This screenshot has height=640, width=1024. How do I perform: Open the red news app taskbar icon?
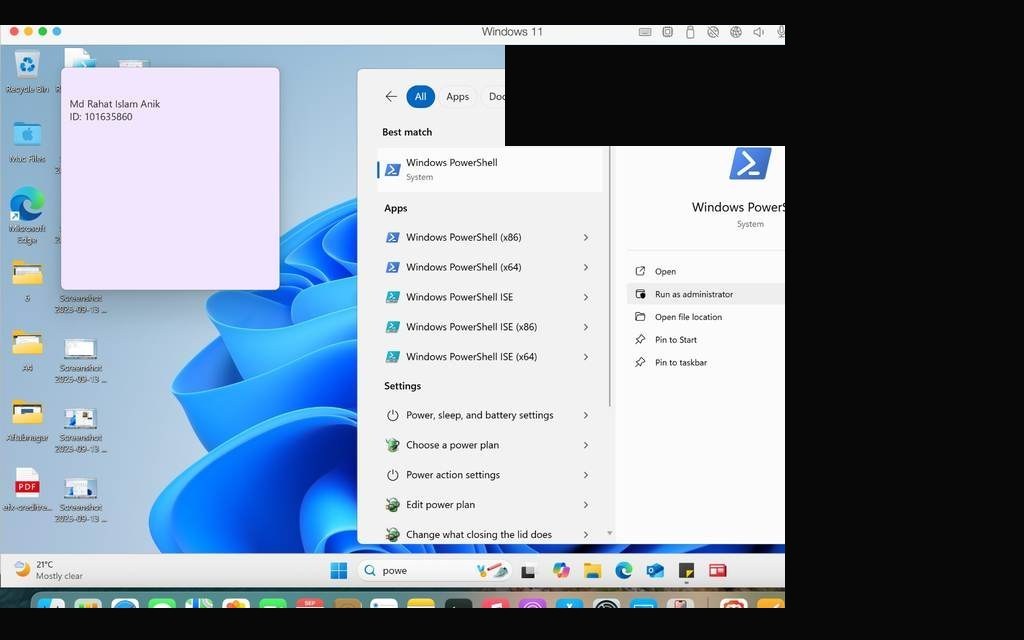(718, 571)
